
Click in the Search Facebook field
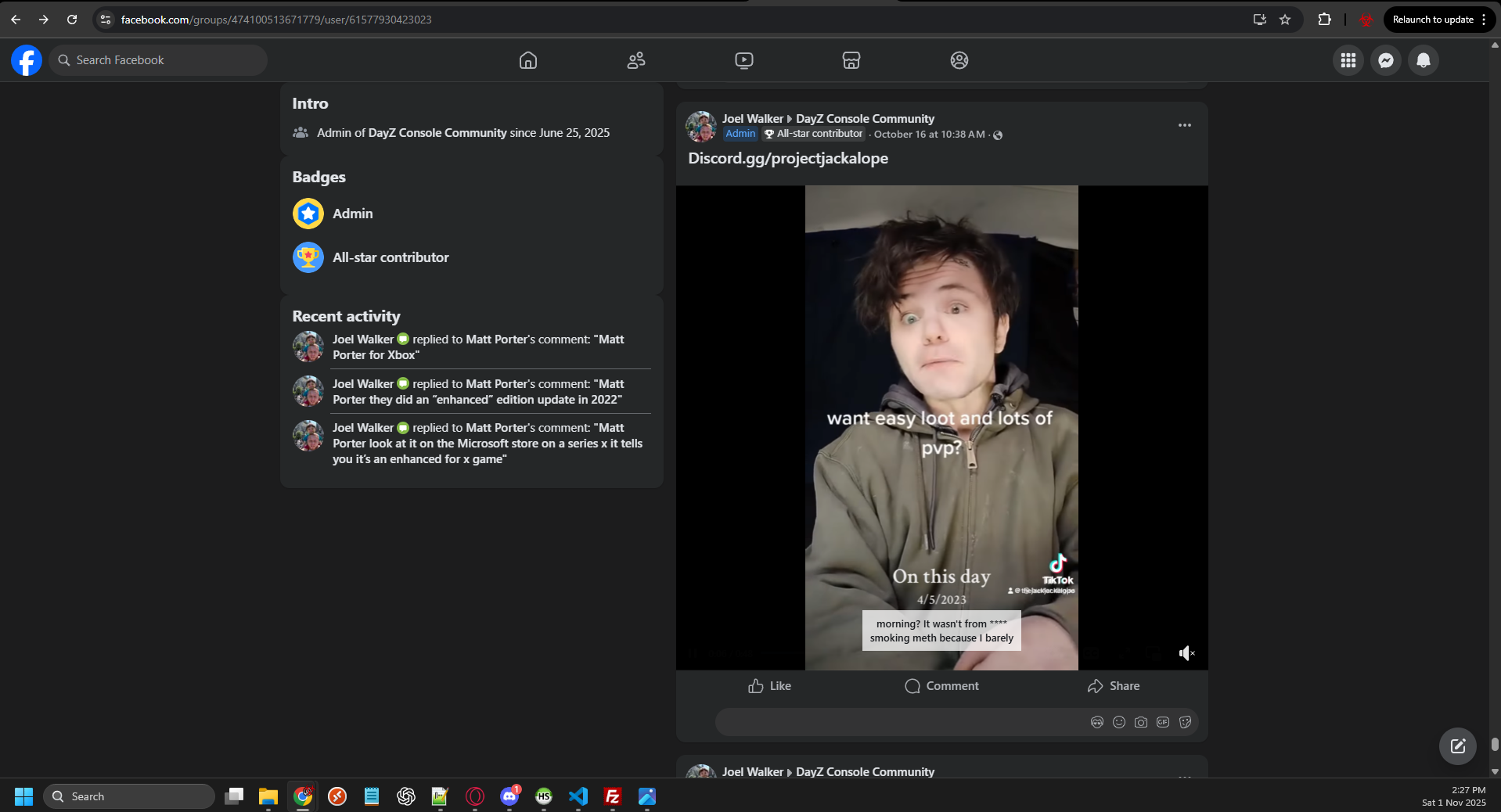[158, 60]
